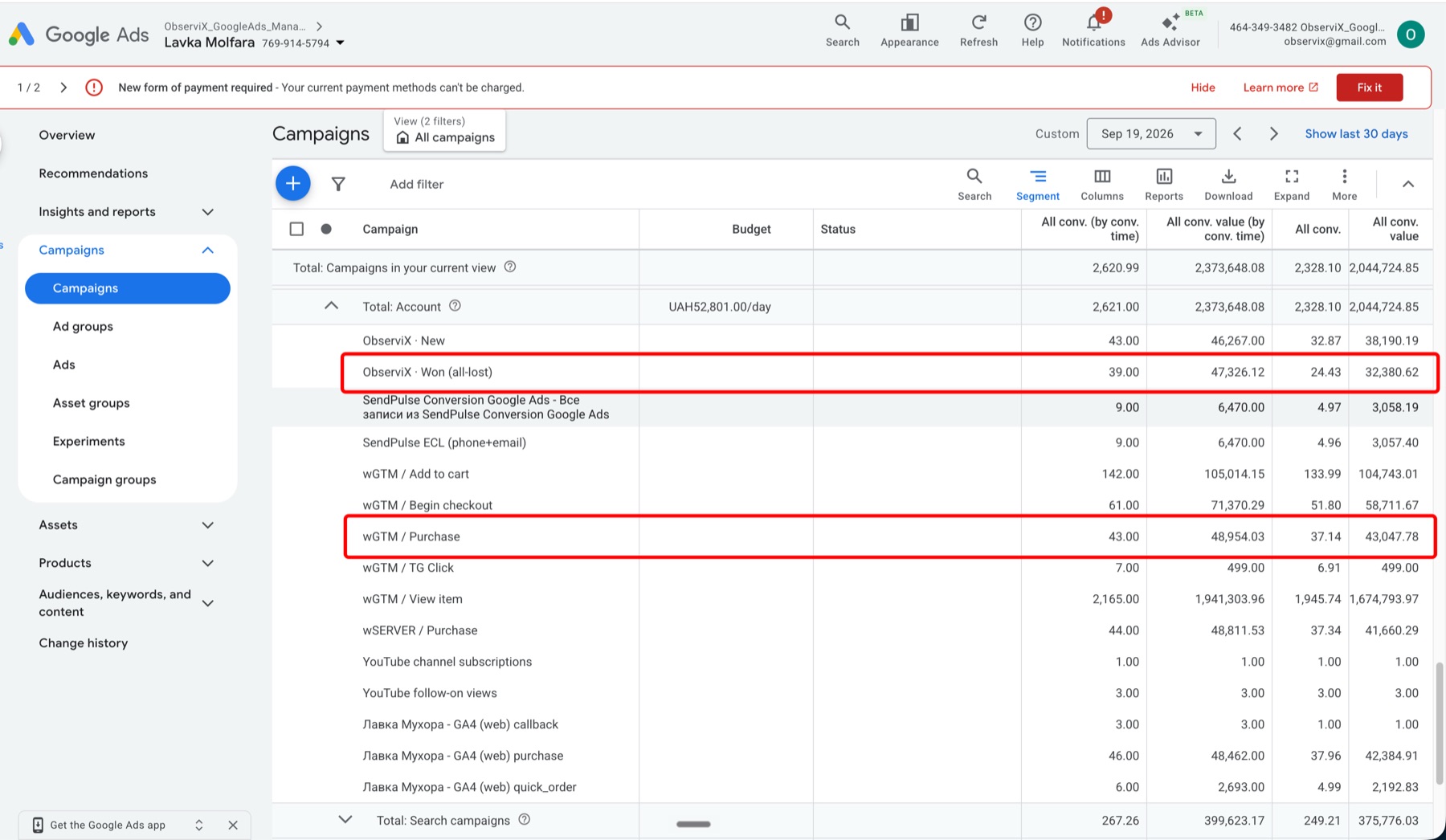
Task: Click the Expand table tool
Action: (x=1292, y=184)
